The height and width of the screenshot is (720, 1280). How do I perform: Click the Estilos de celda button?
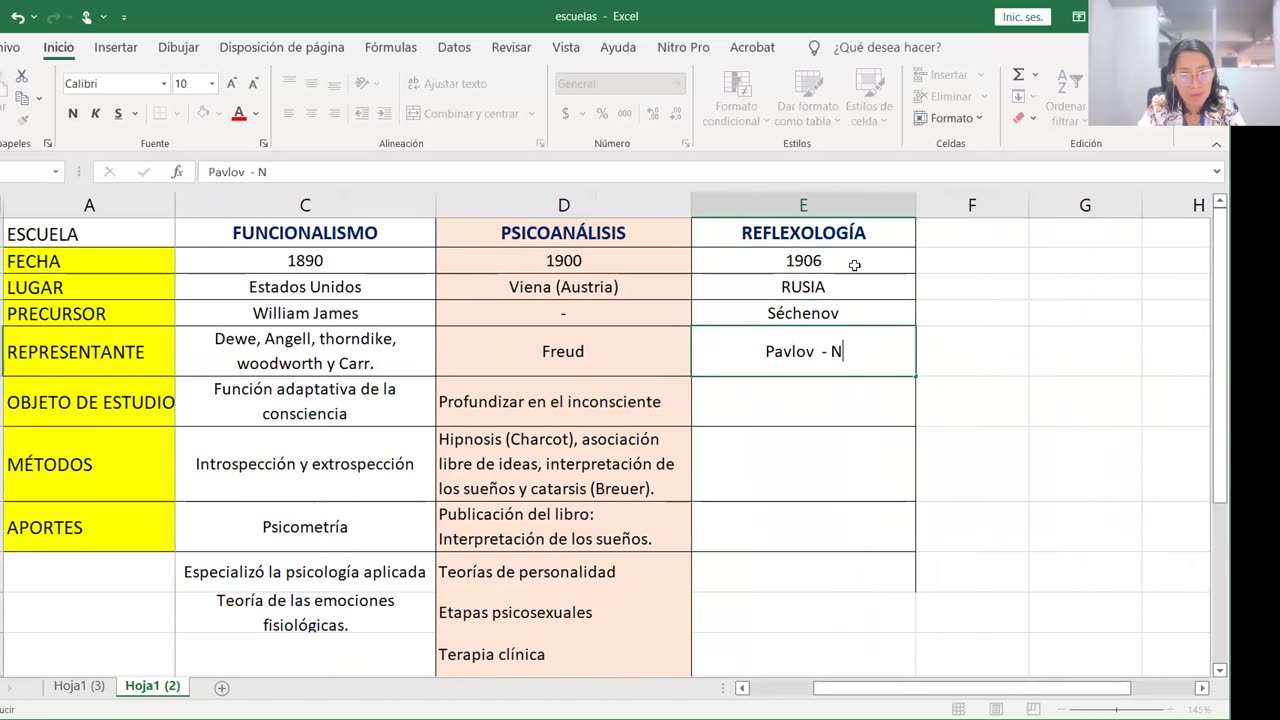869,99
